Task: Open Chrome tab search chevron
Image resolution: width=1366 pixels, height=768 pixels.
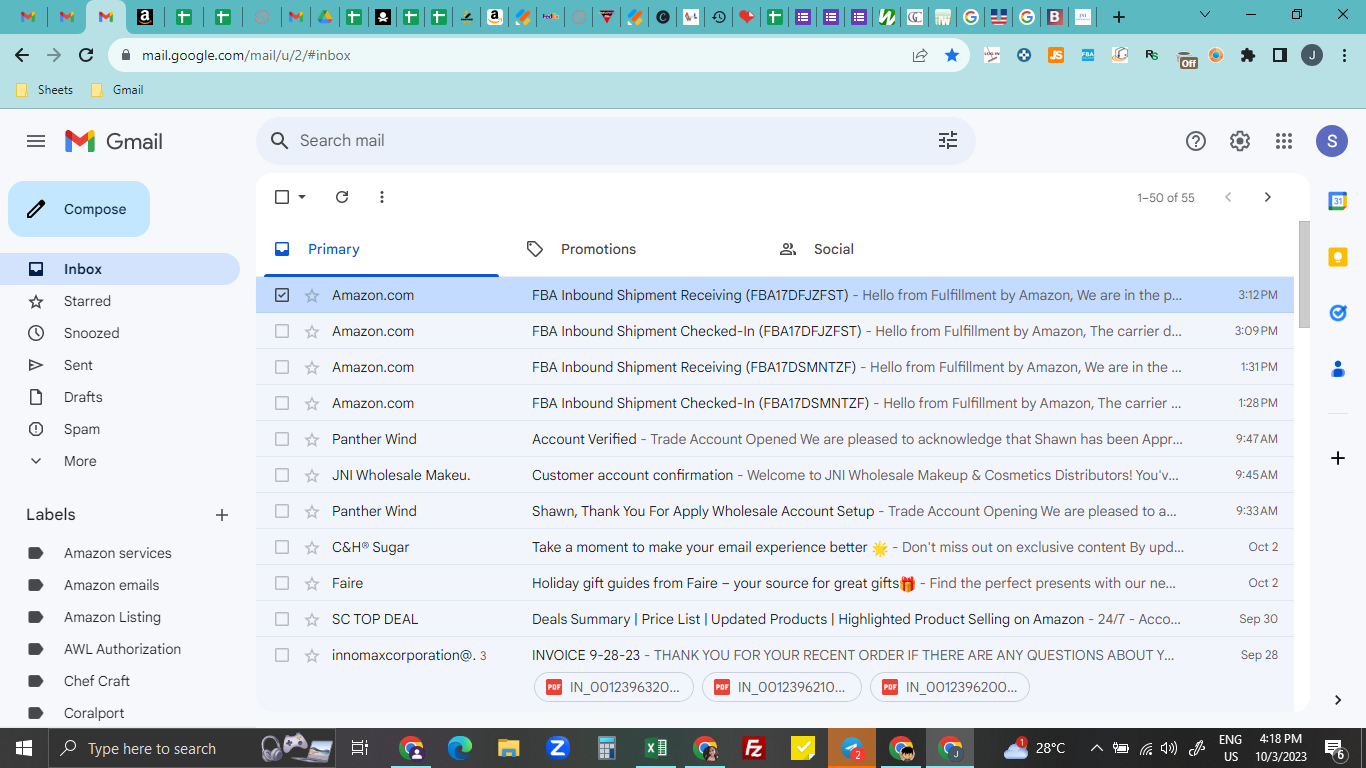Action: [x=1205, y=15]
